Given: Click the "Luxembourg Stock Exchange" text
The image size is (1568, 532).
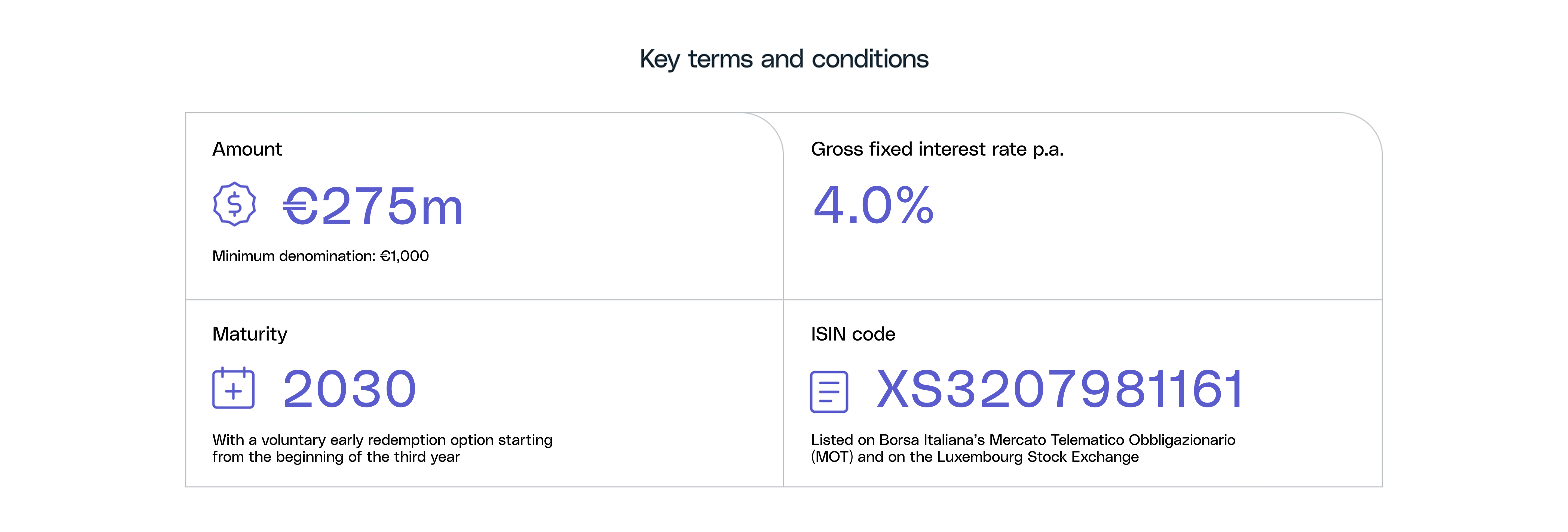Looking at the screenshot, I should coord(1024,457).
